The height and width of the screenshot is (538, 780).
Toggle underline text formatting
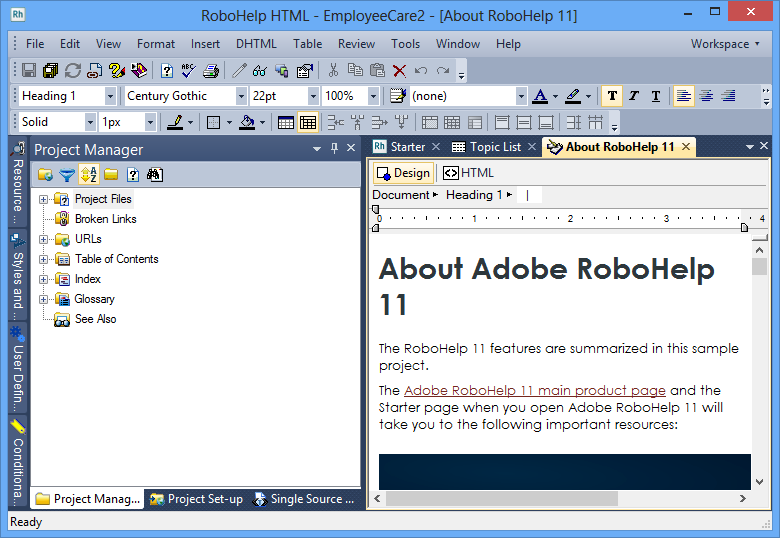pyautogui.click(x=656, y=96)
